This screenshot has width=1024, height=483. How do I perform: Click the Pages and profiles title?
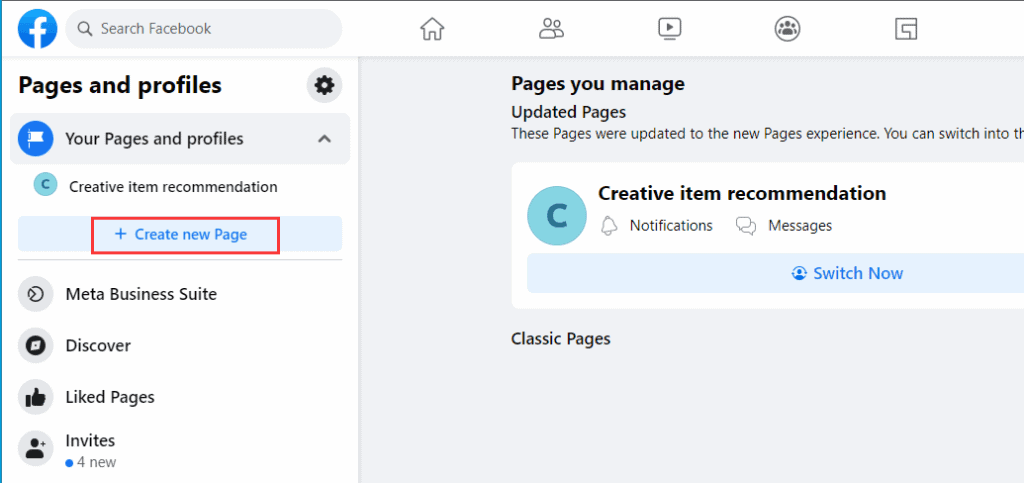click(120, 85)
